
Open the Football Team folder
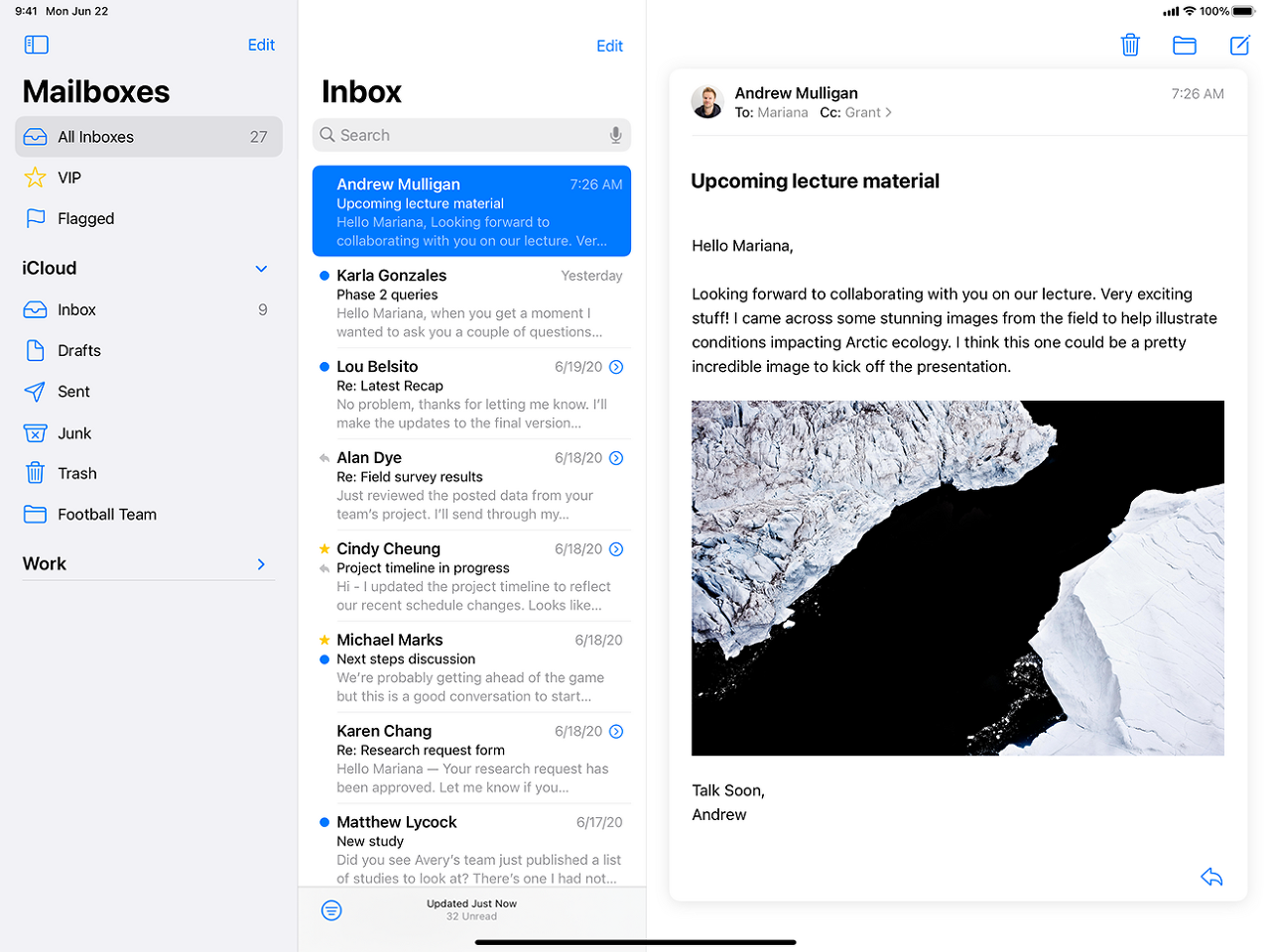(x=149, y=514)
